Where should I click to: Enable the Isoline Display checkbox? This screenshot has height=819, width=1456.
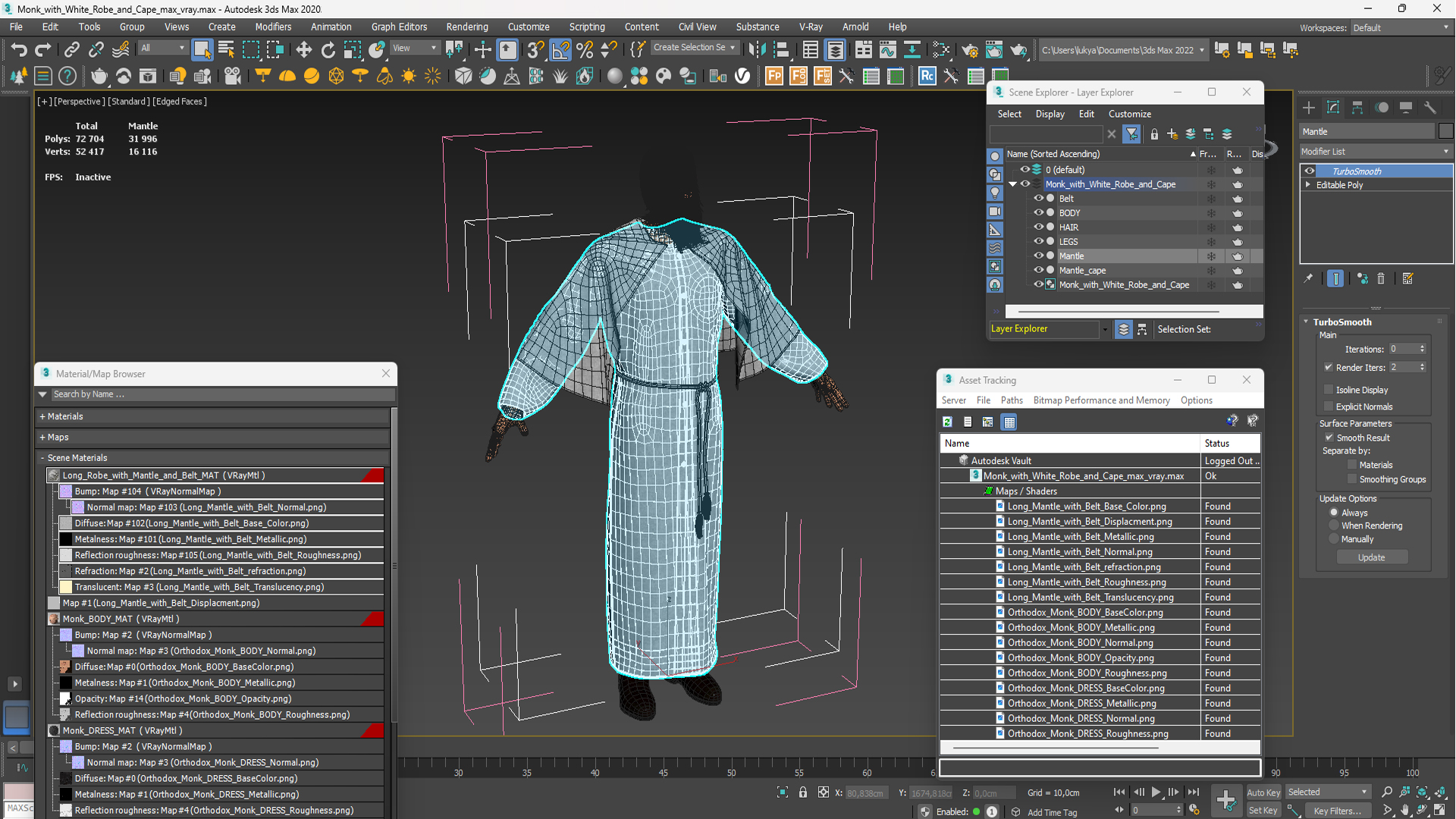pos(1329,390)
